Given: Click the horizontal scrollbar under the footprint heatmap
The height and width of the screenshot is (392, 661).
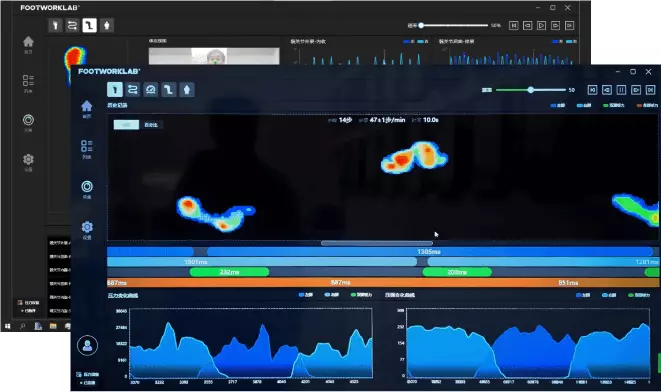Looking at the screenshot, I should (376, 243).
